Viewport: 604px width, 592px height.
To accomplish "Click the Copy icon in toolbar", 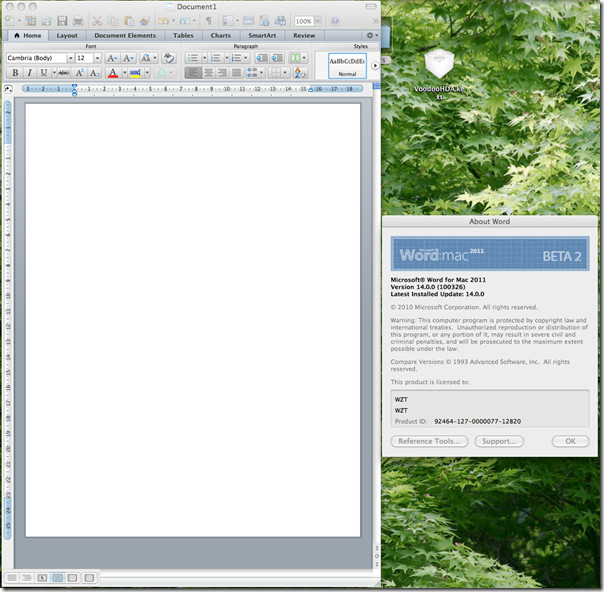I will point(113,20).
